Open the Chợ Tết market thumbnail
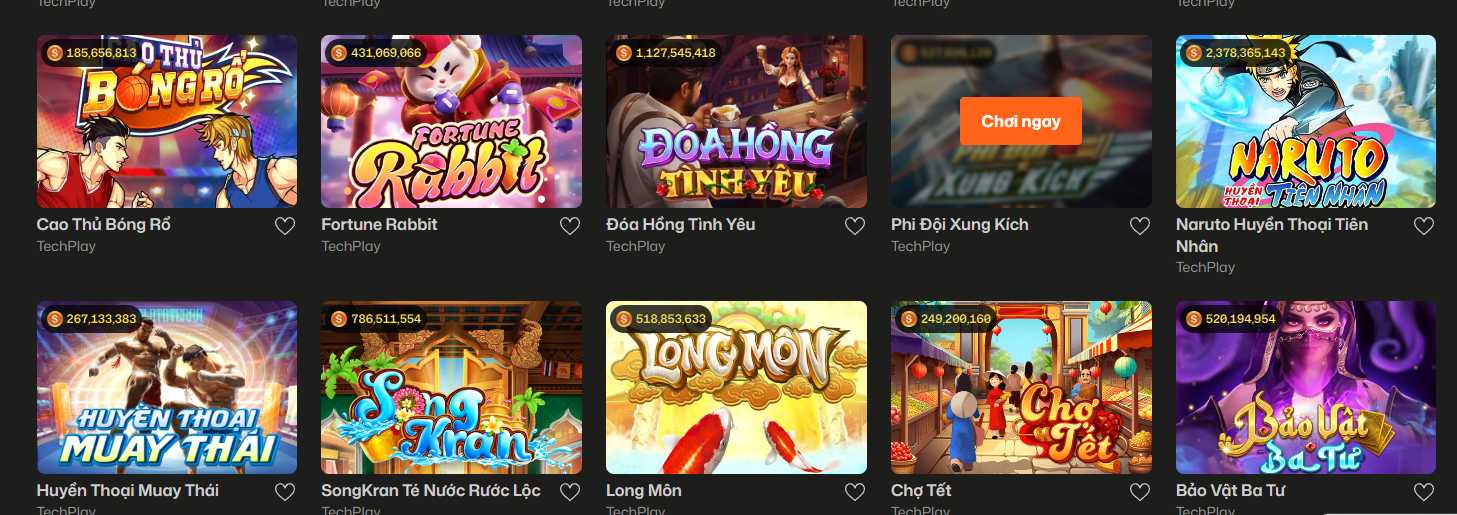The width and height of the screenshot is (1457, 515). (x=1021, y=387)
